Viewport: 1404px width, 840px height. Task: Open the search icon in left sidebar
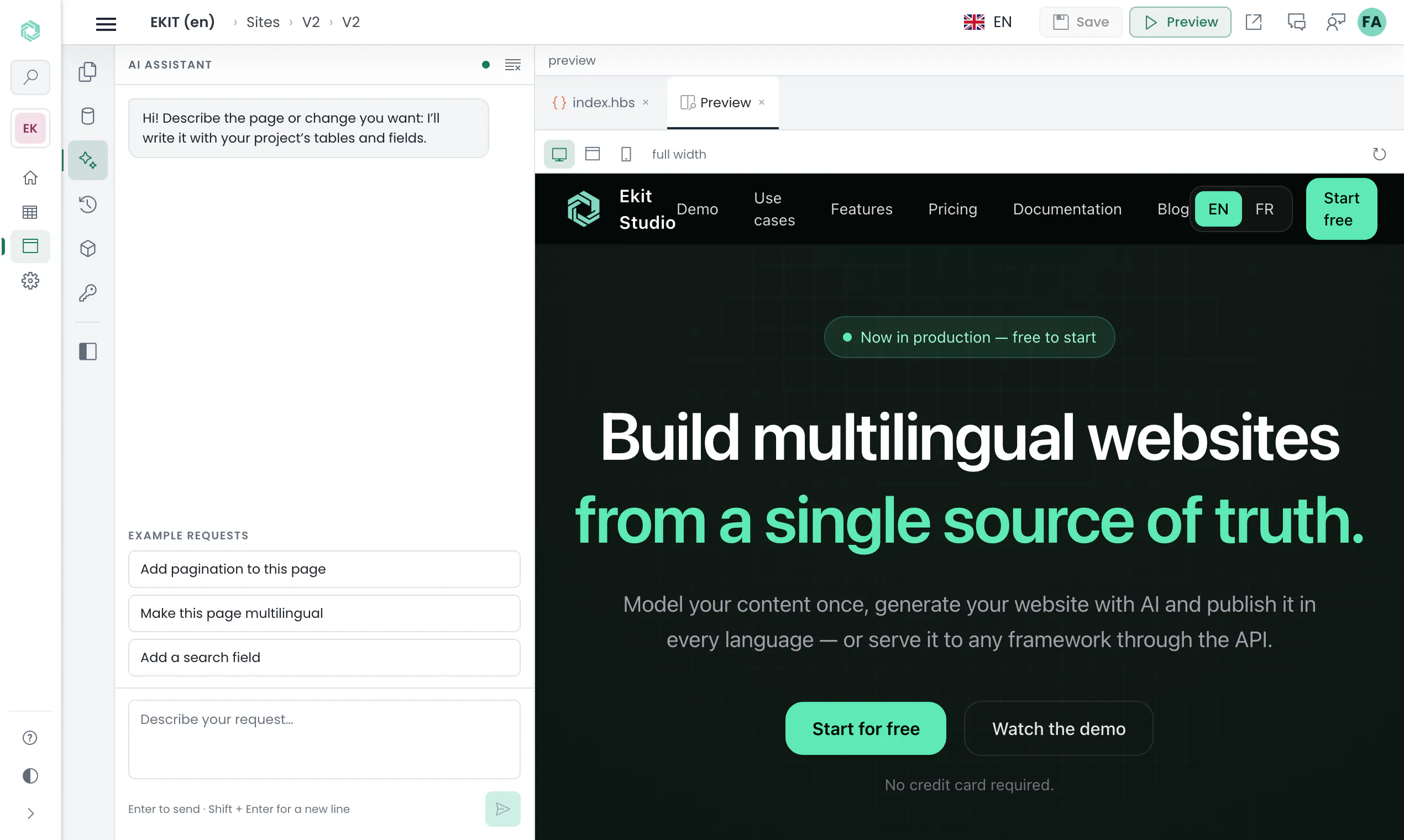click(x=30, y=77)
